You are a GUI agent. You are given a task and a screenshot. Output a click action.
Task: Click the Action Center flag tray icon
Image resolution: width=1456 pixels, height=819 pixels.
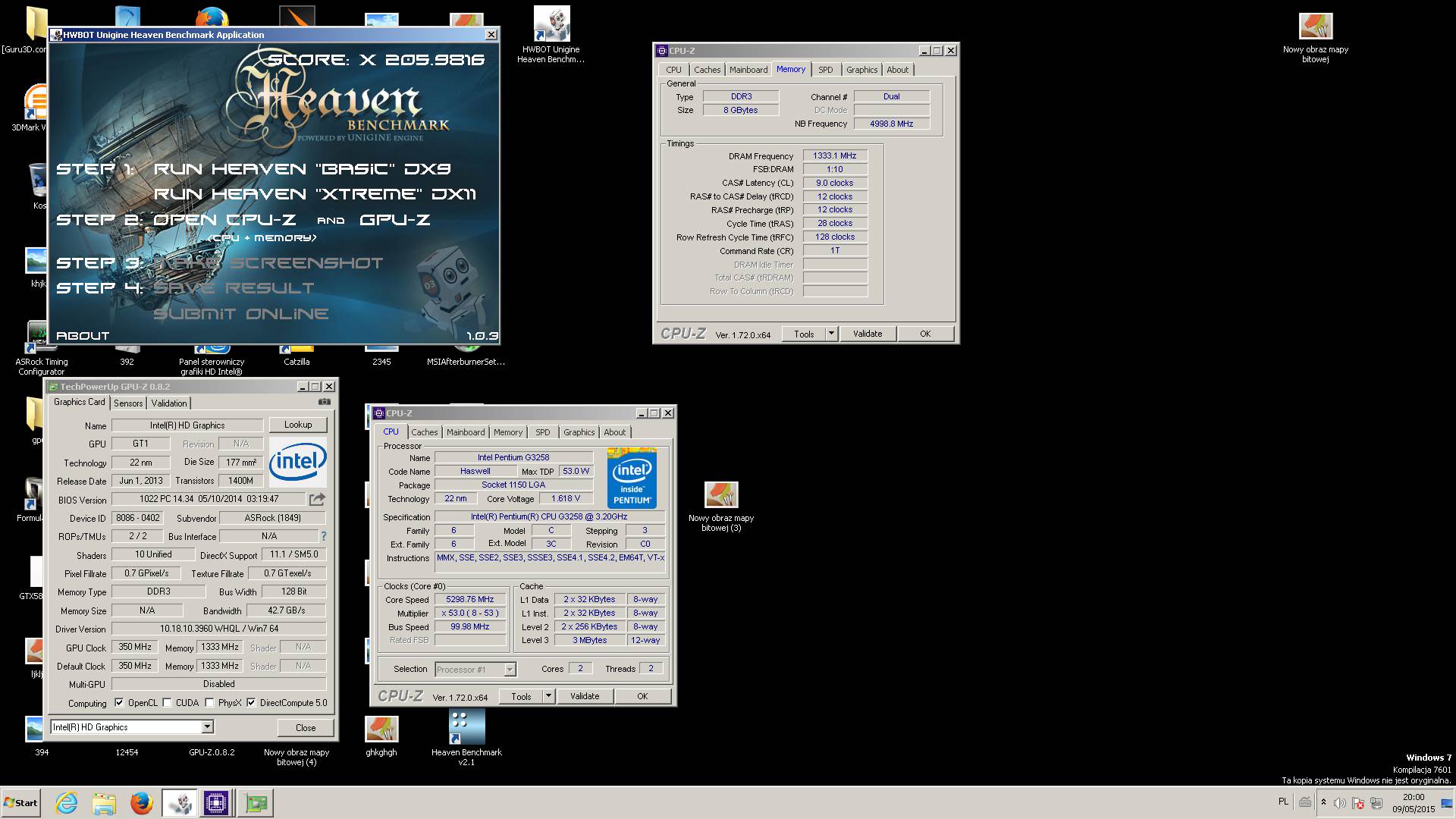pos(1358,803)
